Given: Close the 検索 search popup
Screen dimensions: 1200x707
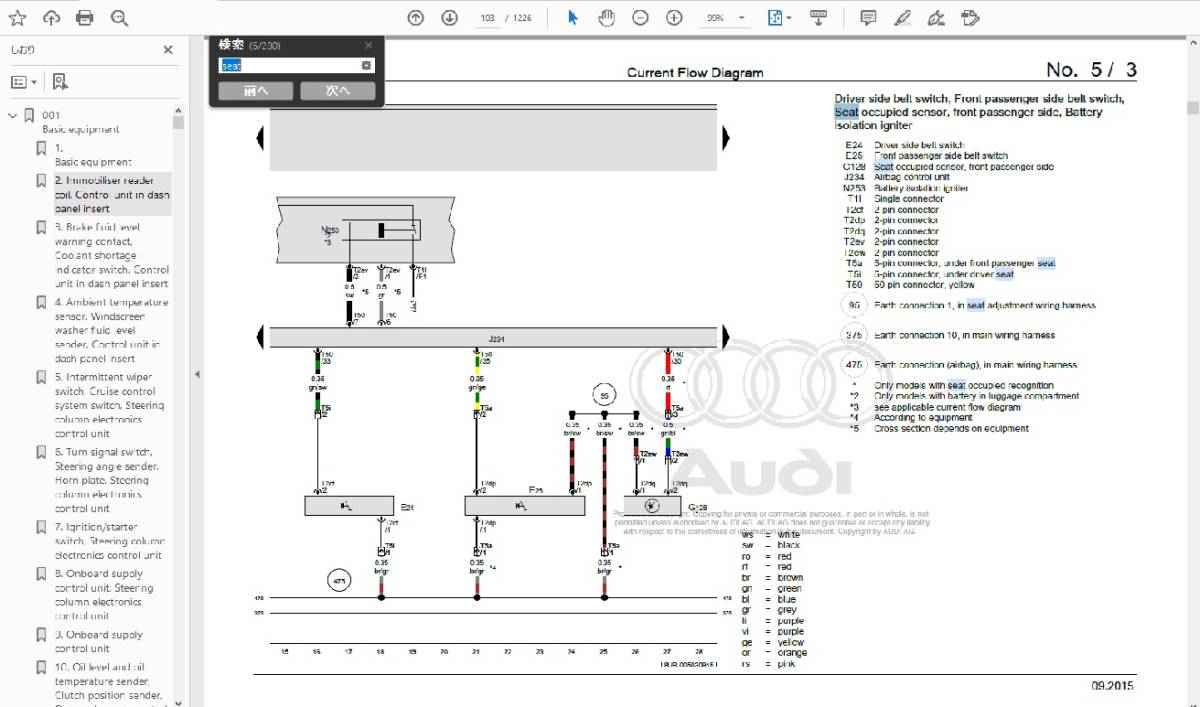Looking at the screenshot, I should point(368,45).
